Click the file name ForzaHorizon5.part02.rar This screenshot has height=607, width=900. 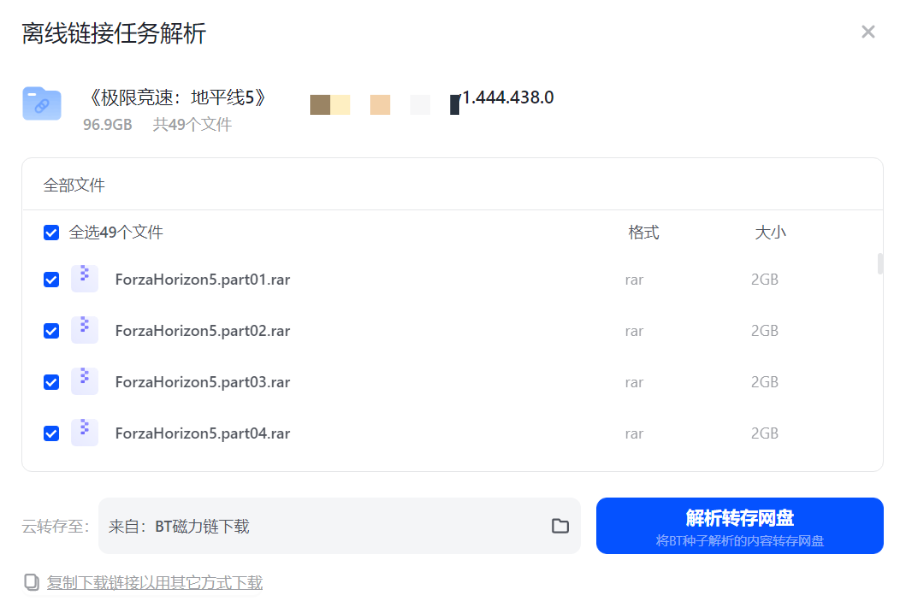[203, 330]
